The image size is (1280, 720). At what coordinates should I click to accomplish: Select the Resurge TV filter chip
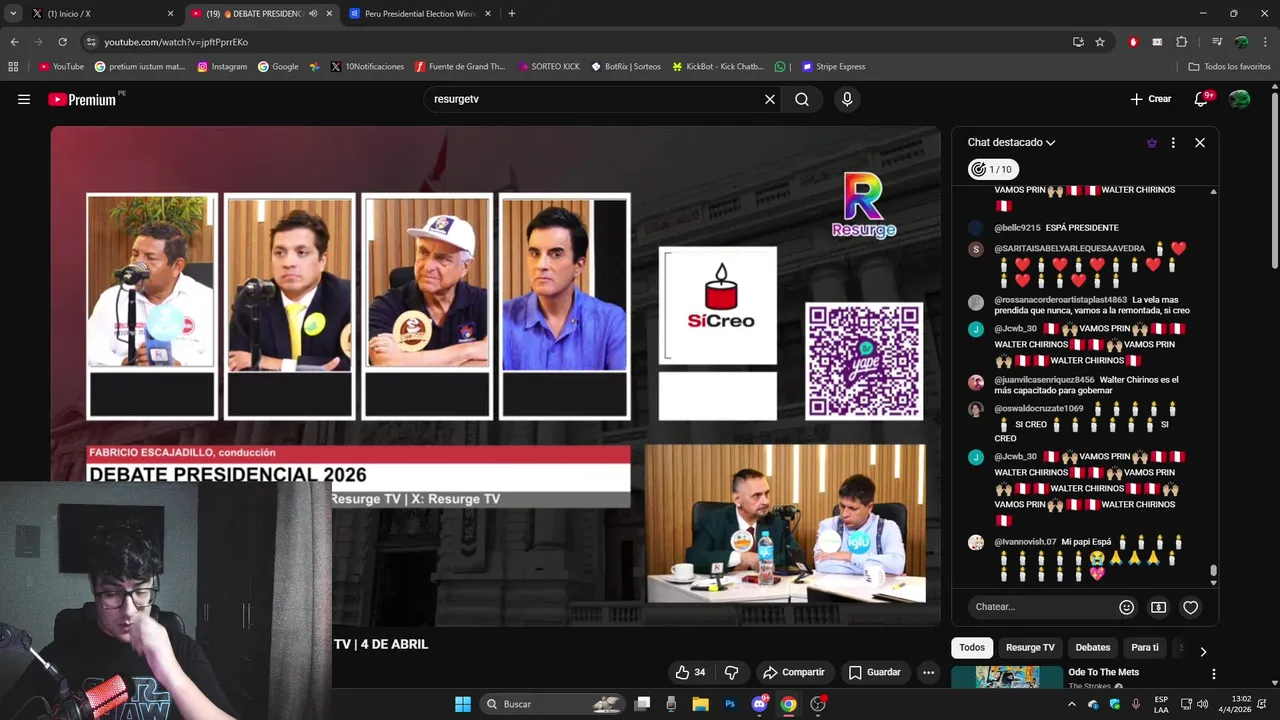pos(1030,648)
